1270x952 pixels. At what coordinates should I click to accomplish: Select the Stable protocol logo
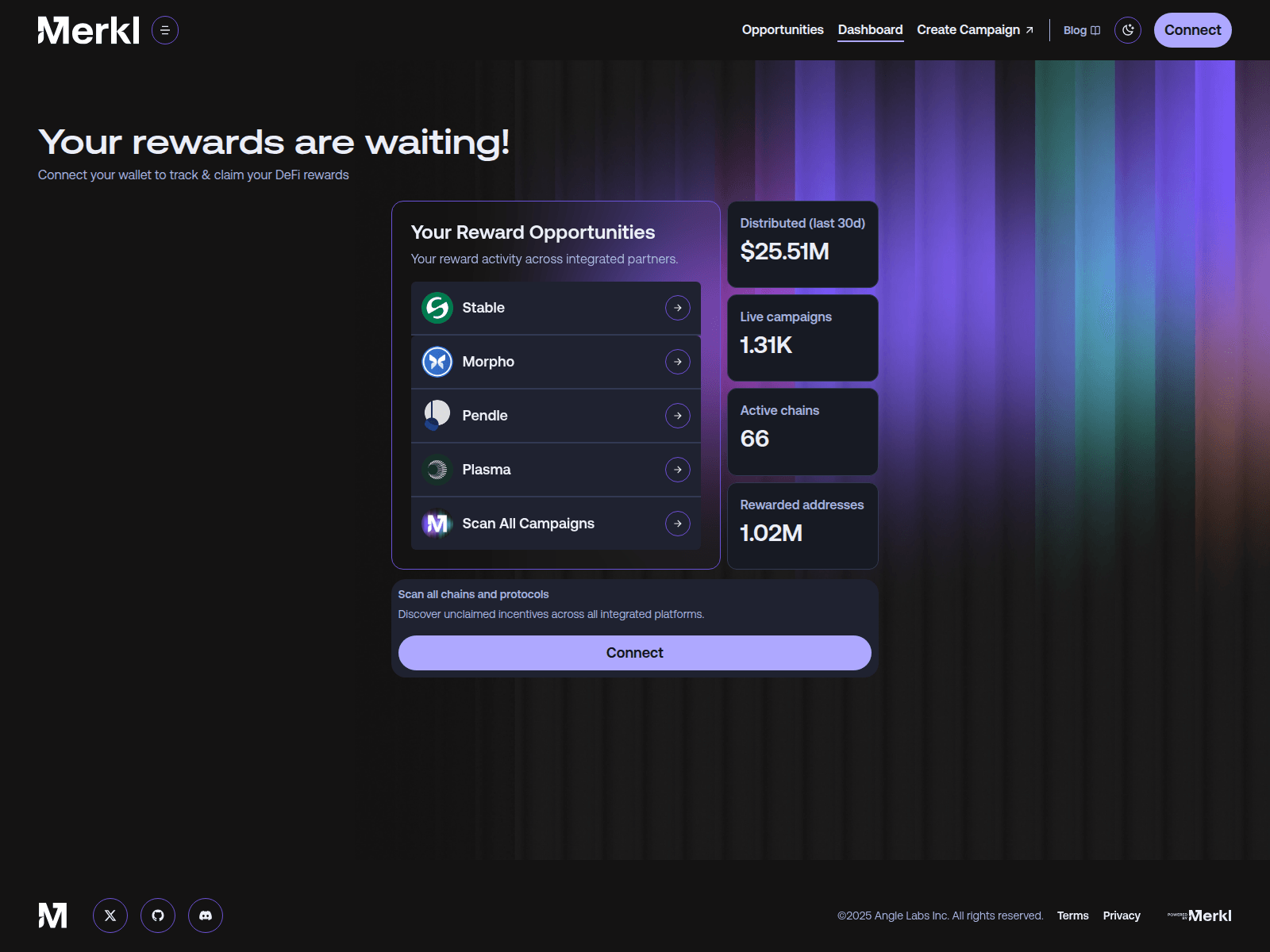click(436, 308)
